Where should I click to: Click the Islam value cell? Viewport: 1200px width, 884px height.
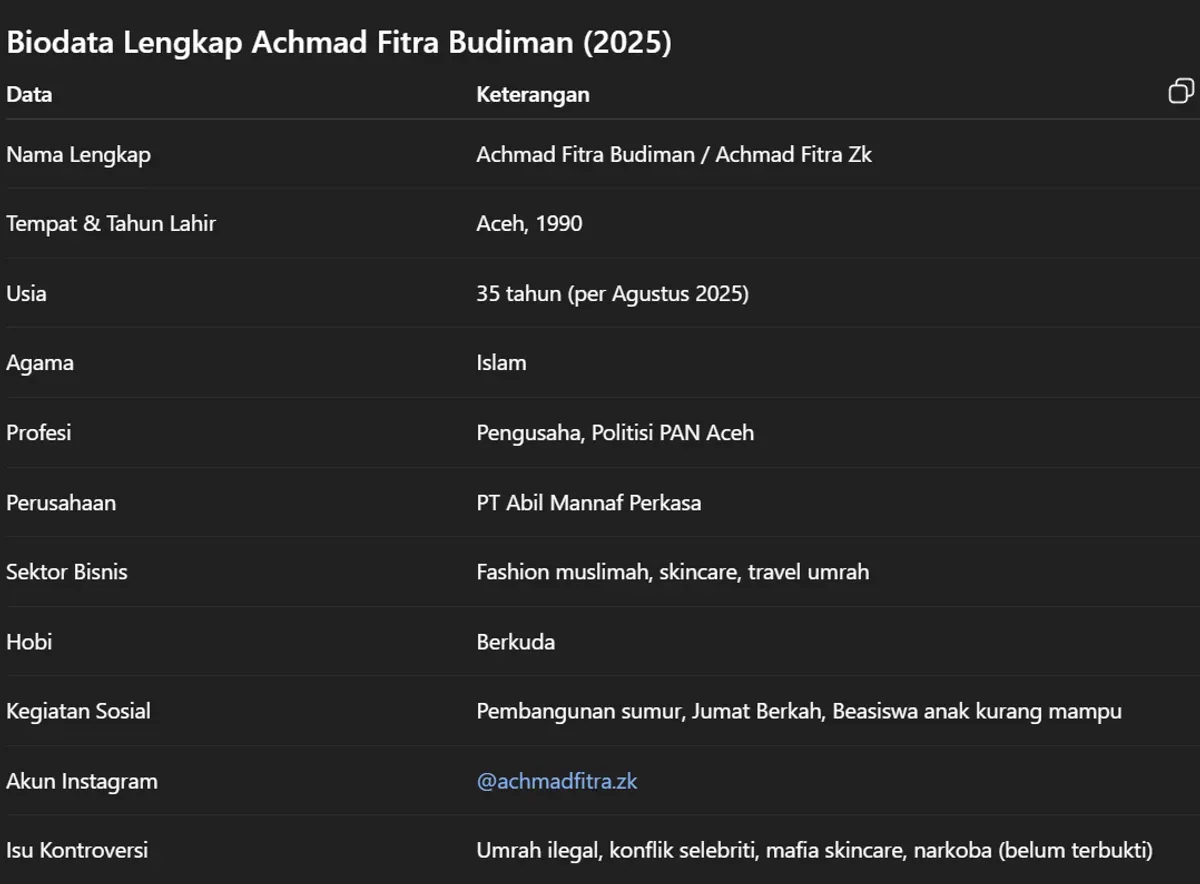pos(502,363)
